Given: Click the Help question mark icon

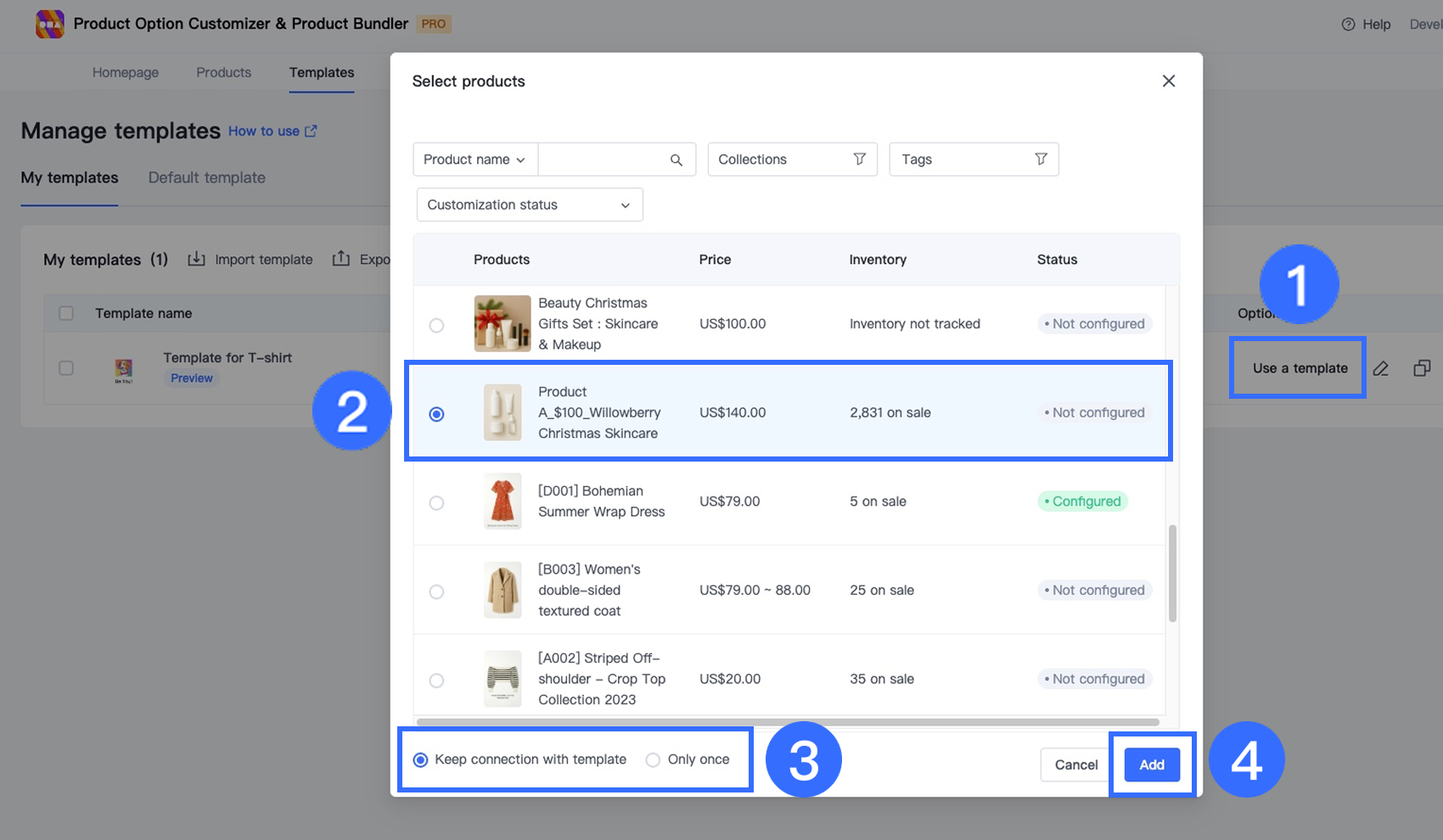Looking at the screenshot, I should (1348, 25).
